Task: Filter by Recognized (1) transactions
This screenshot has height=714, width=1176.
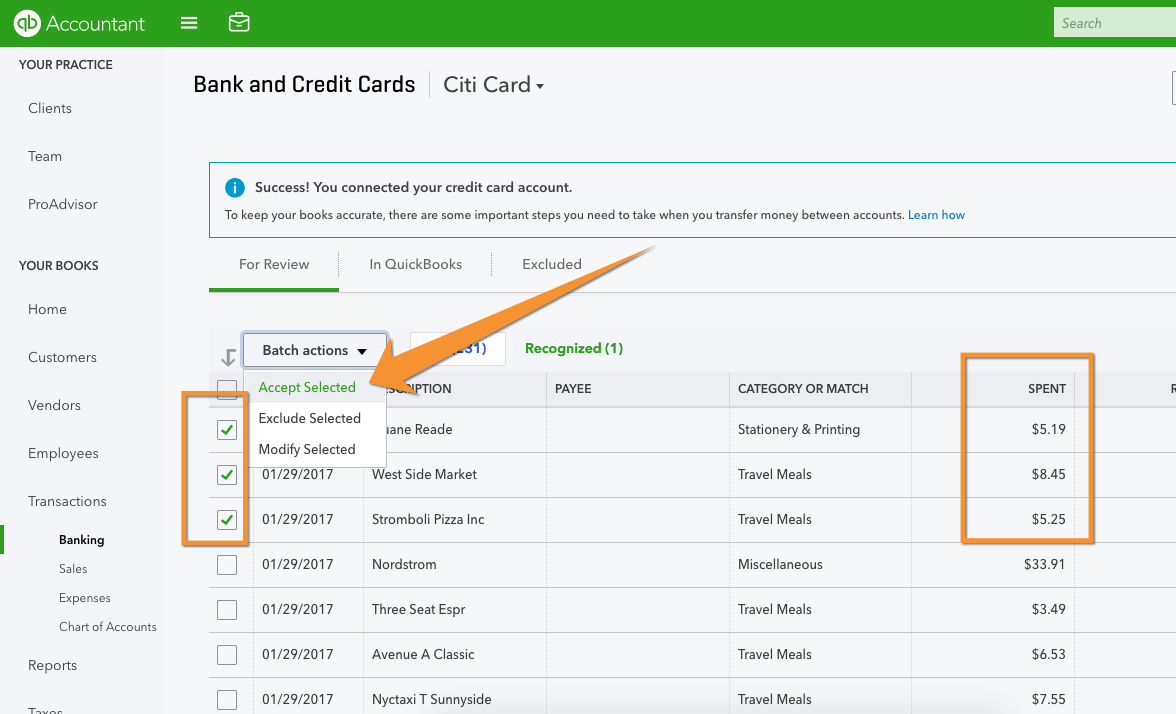Action: tap(574, 348)
